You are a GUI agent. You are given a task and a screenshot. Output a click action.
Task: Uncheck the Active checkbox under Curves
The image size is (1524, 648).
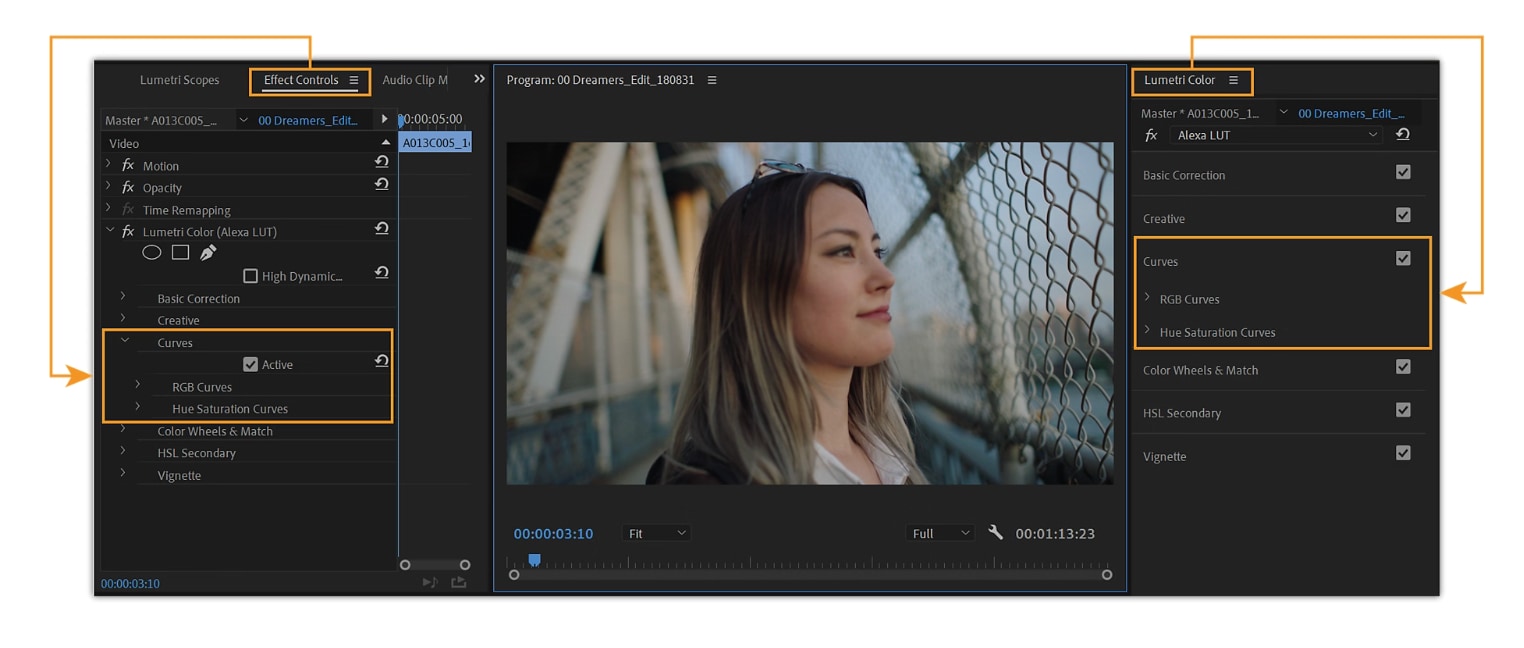(x=250, y=363)
